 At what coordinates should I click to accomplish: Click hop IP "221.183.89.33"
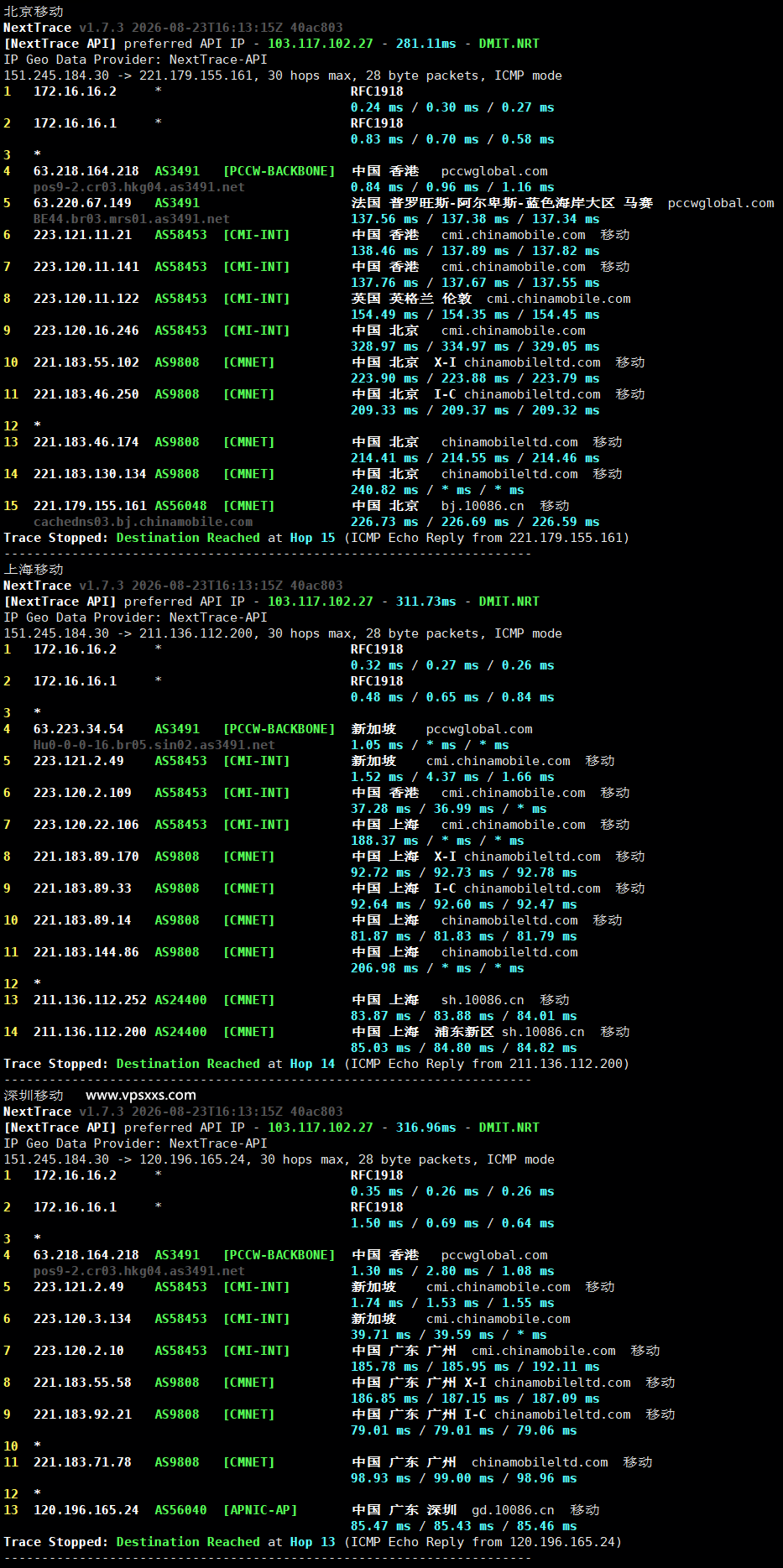(82, 888)
